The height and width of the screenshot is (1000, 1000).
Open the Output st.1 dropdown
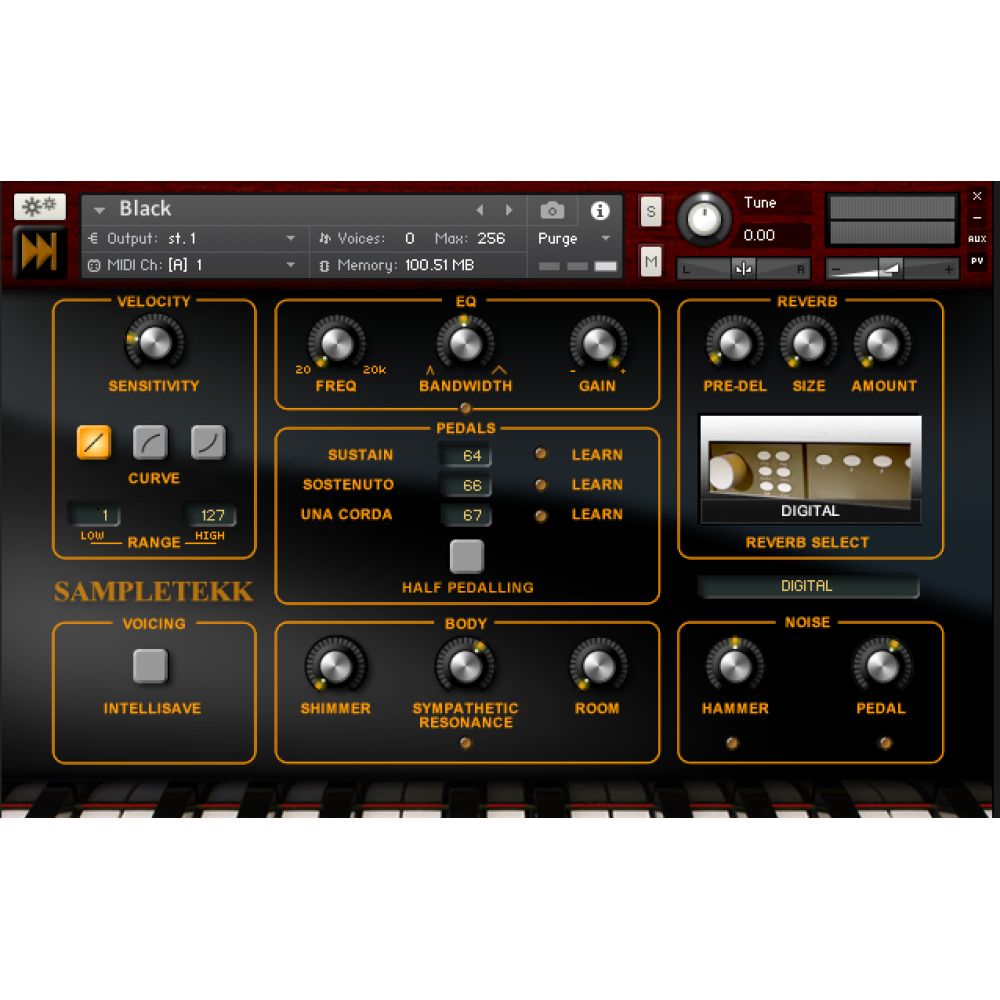pyautogui.click(x=291, y=238)
